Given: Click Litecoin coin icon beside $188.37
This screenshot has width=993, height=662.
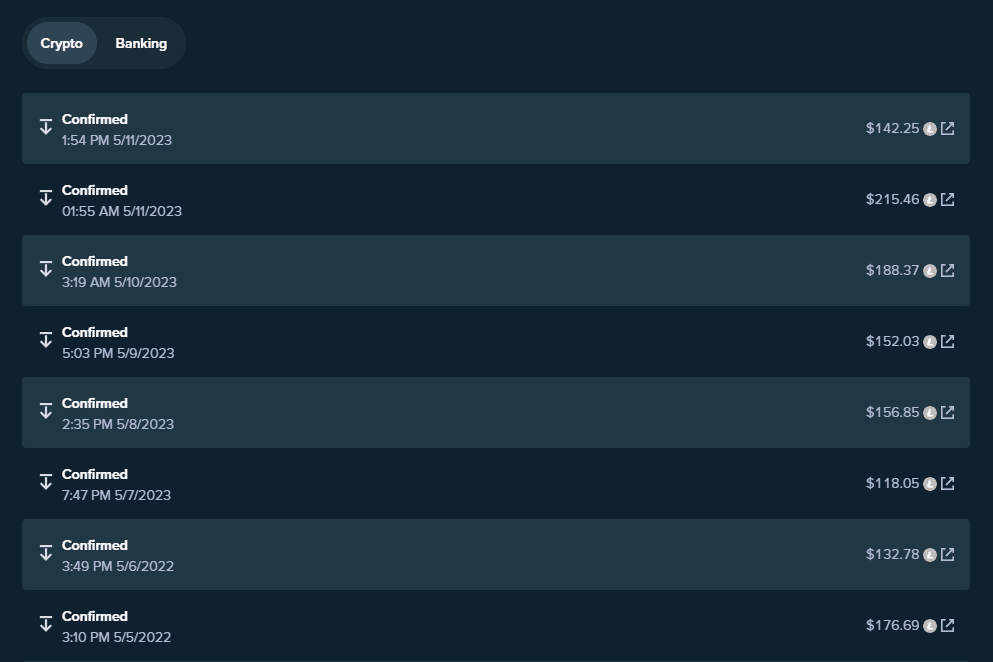Looking at the screenshot, I should tap(930, 270).
